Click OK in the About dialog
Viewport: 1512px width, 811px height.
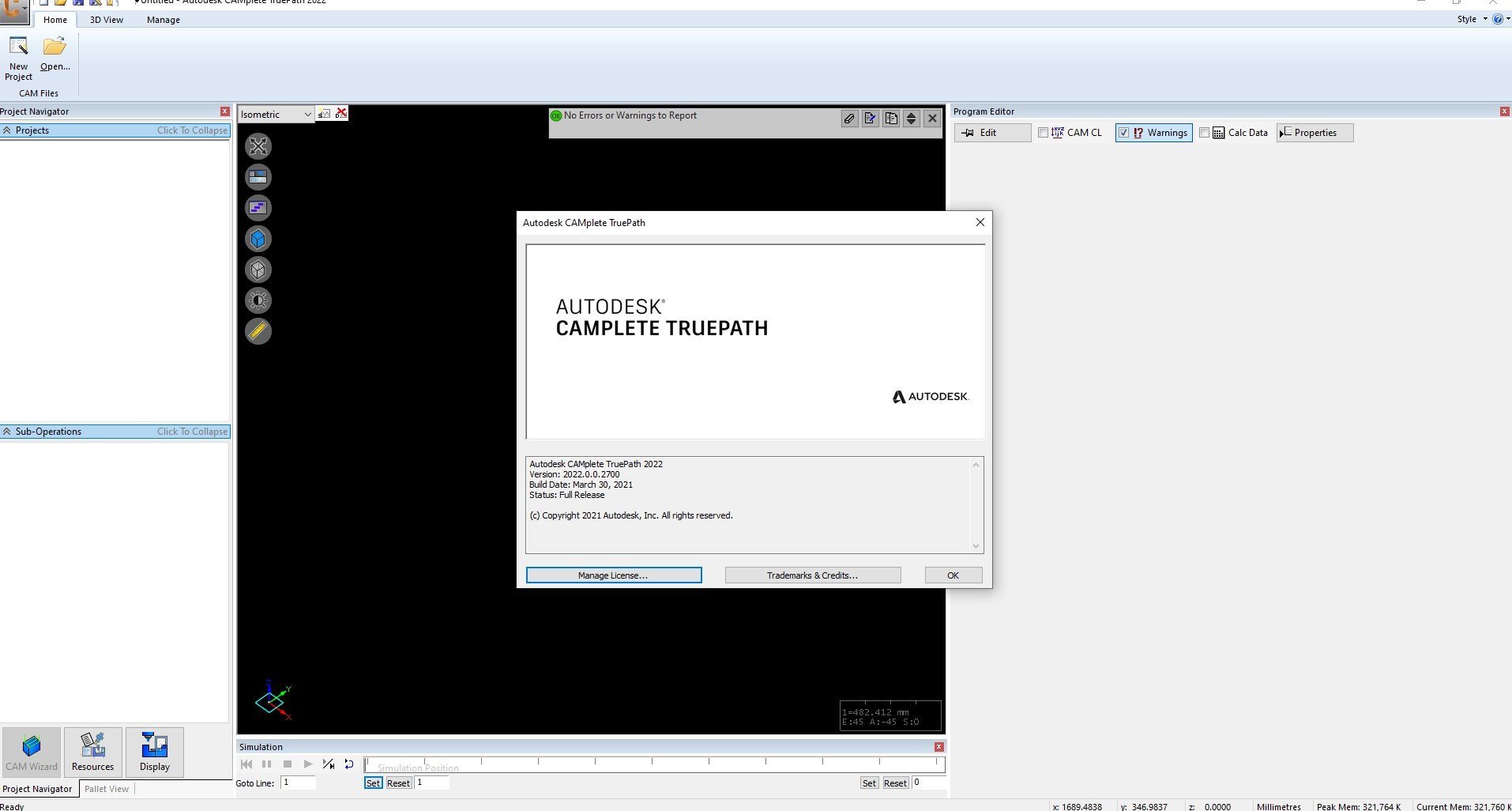tap(953, 575)
